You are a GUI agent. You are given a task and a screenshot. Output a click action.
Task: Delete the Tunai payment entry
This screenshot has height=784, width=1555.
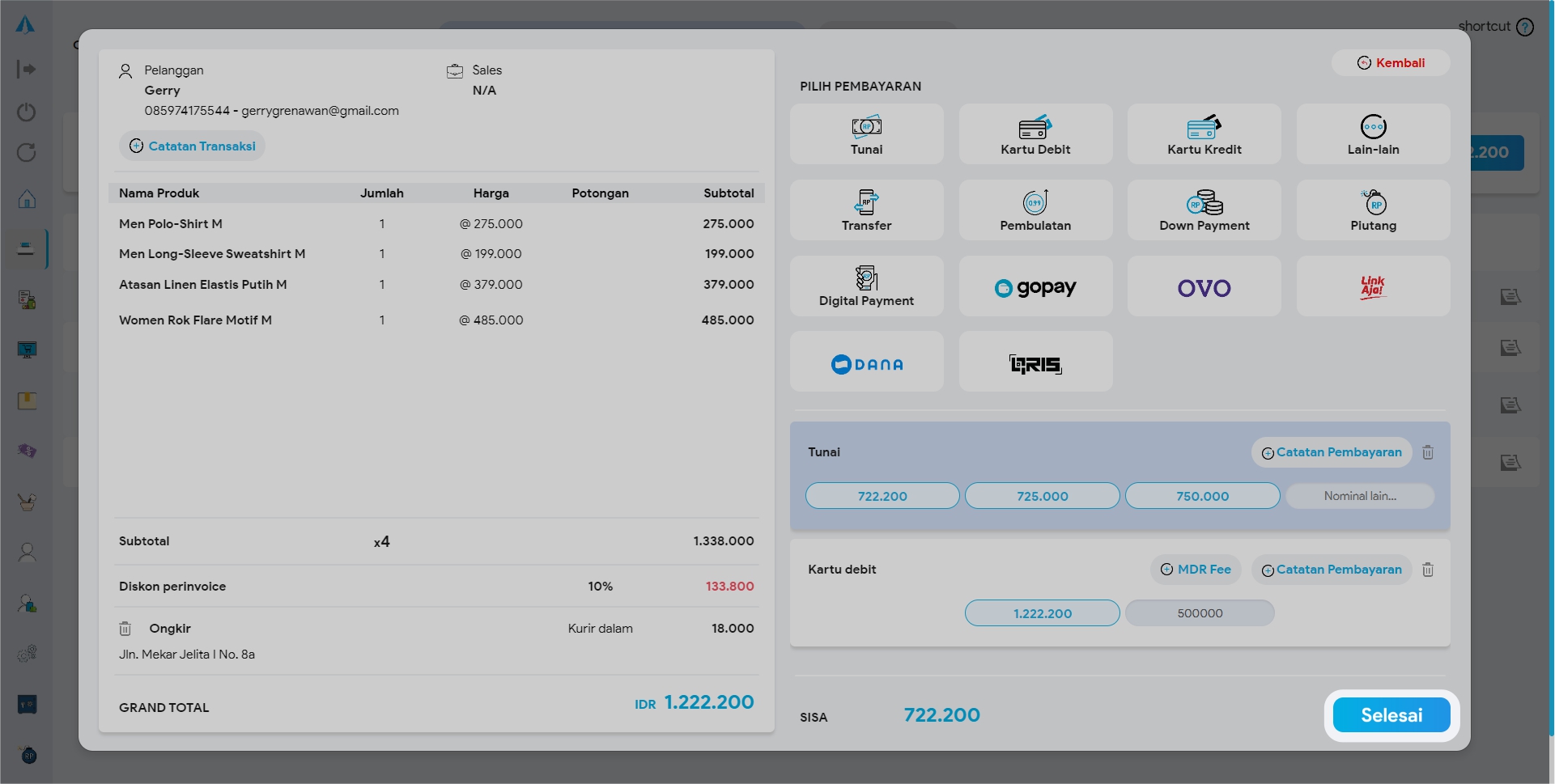pos(1427,453)
